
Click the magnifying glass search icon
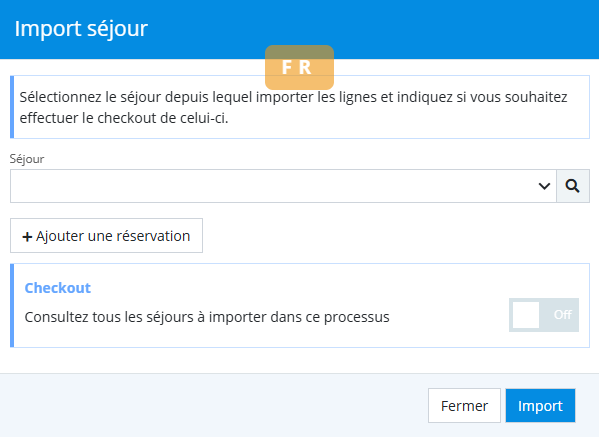[x=573, y=186]
